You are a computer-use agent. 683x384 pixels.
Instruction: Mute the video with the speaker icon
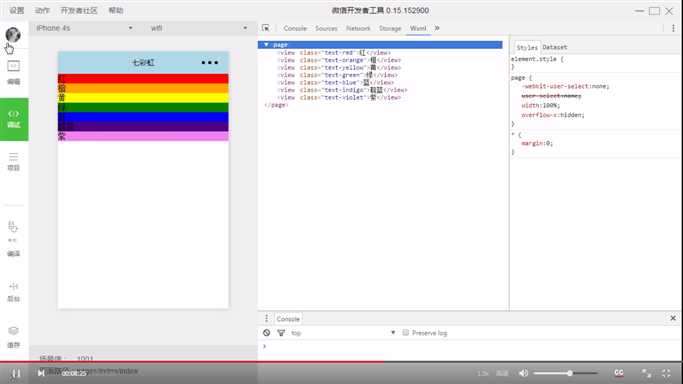524,373
